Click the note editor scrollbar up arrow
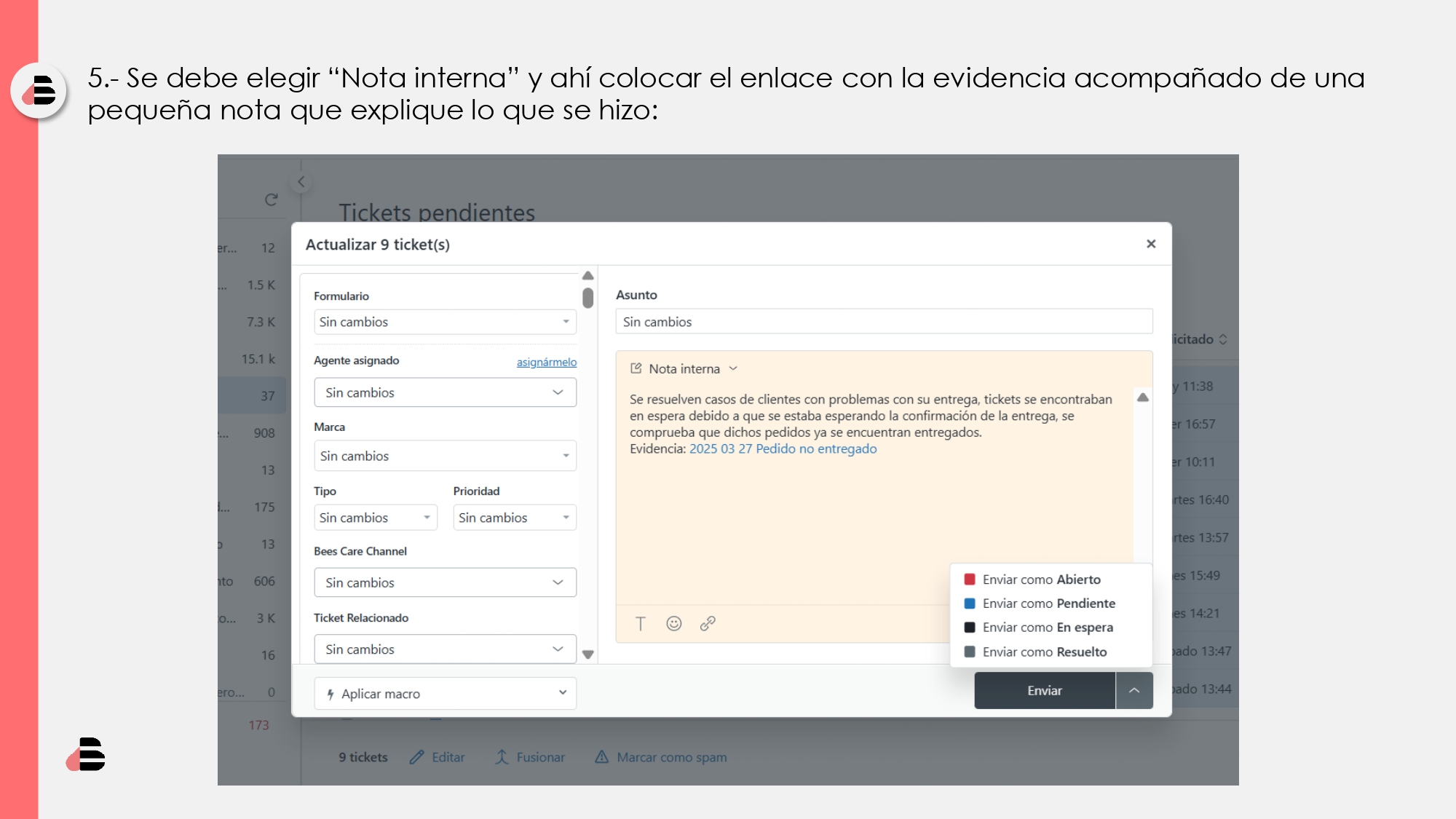The width and height of the screenshot is (1456, 819). 1143,397
